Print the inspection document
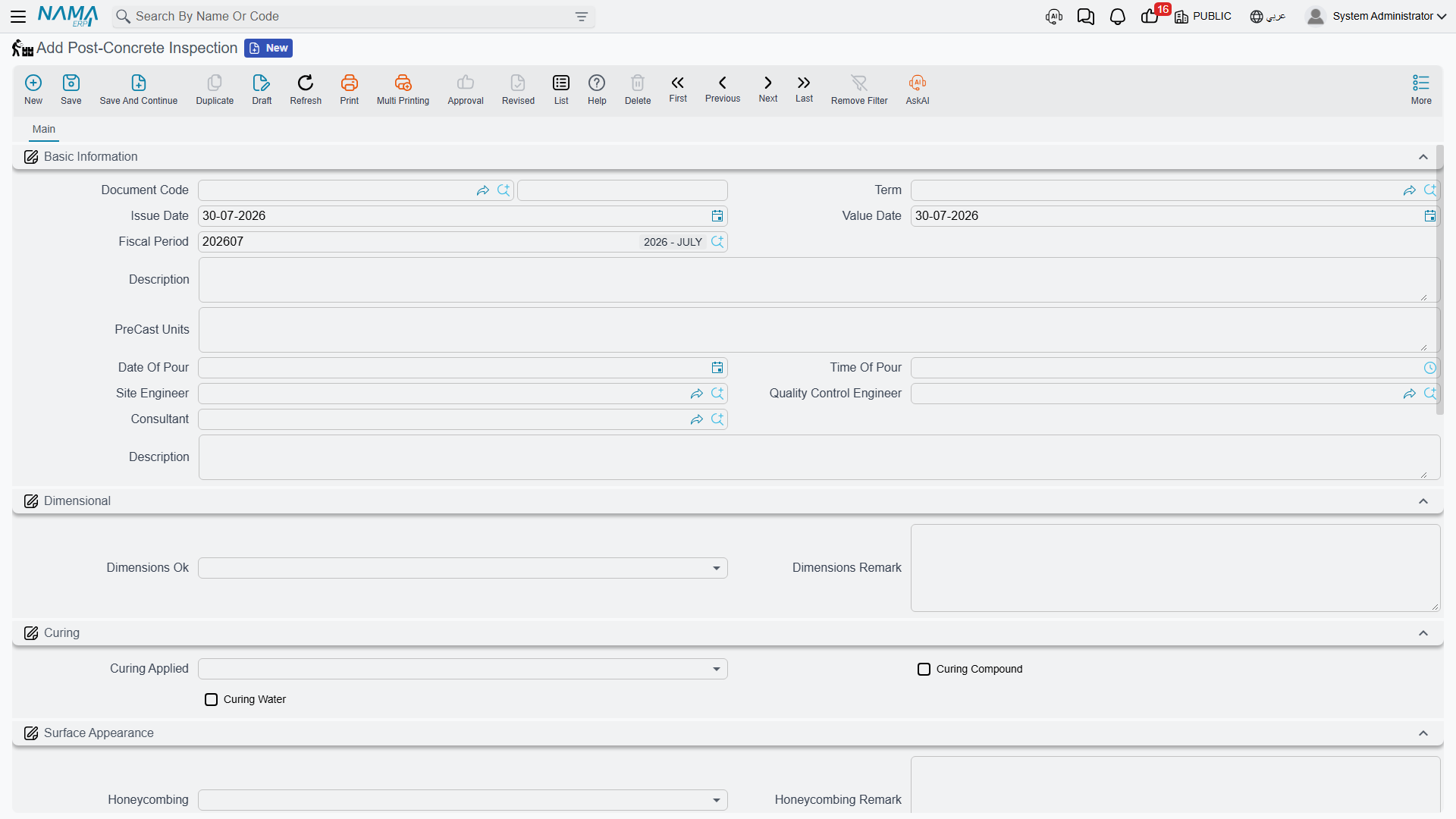 click(x=350, y=89)
